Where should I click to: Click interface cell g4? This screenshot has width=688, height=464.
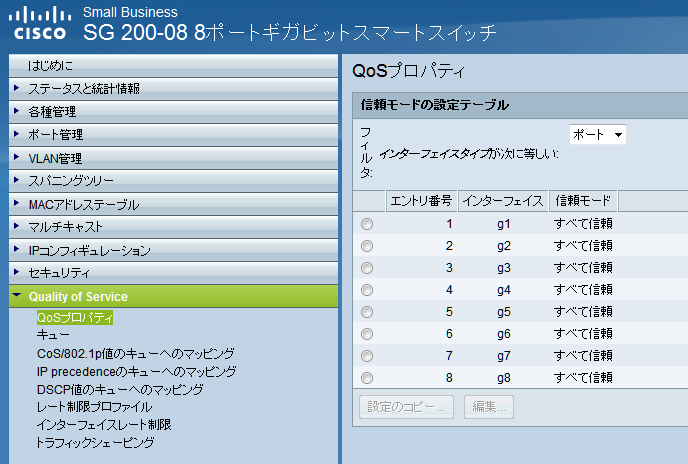click(x=504, y=290)
